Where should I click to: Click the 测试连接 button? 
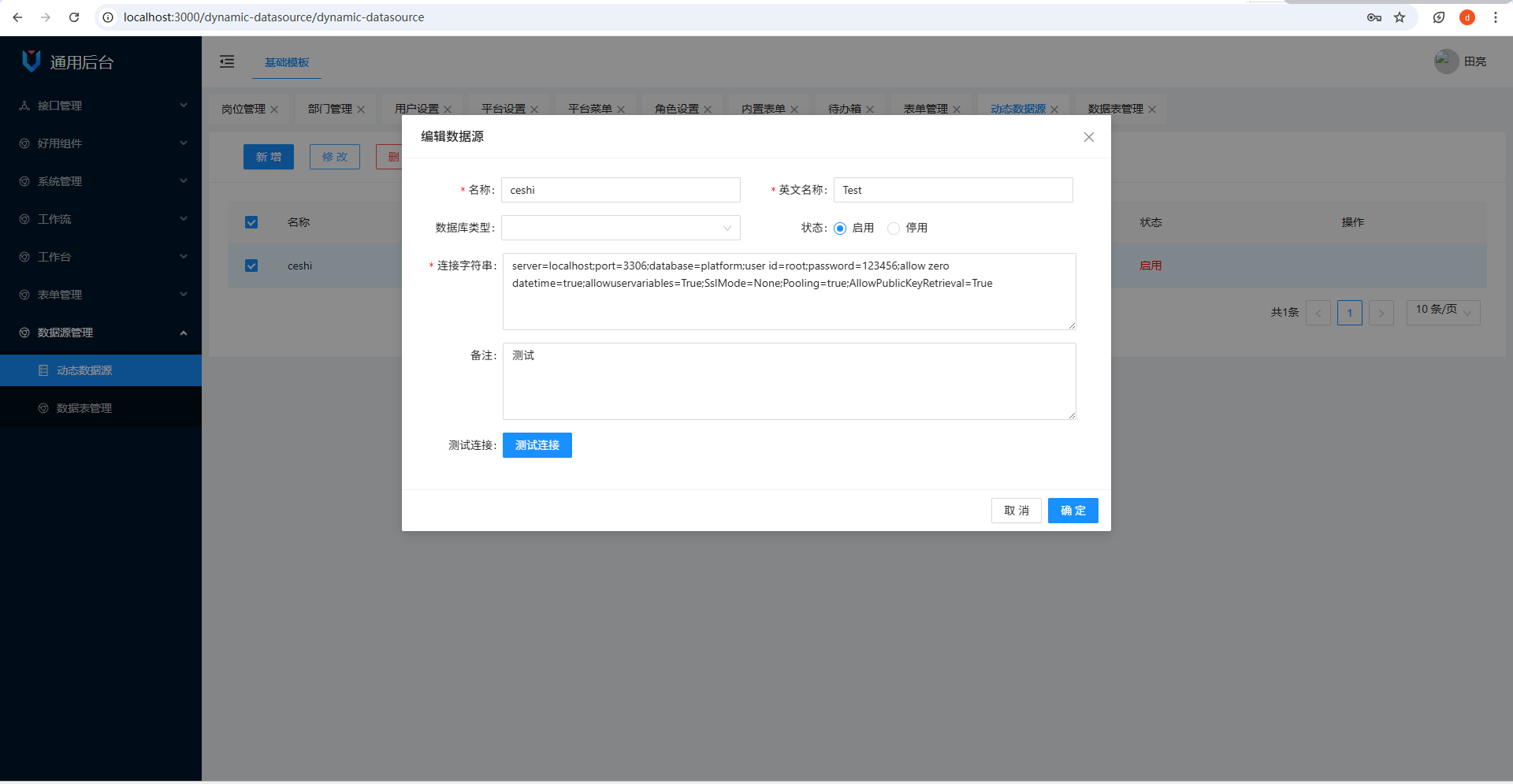point(537,445)
